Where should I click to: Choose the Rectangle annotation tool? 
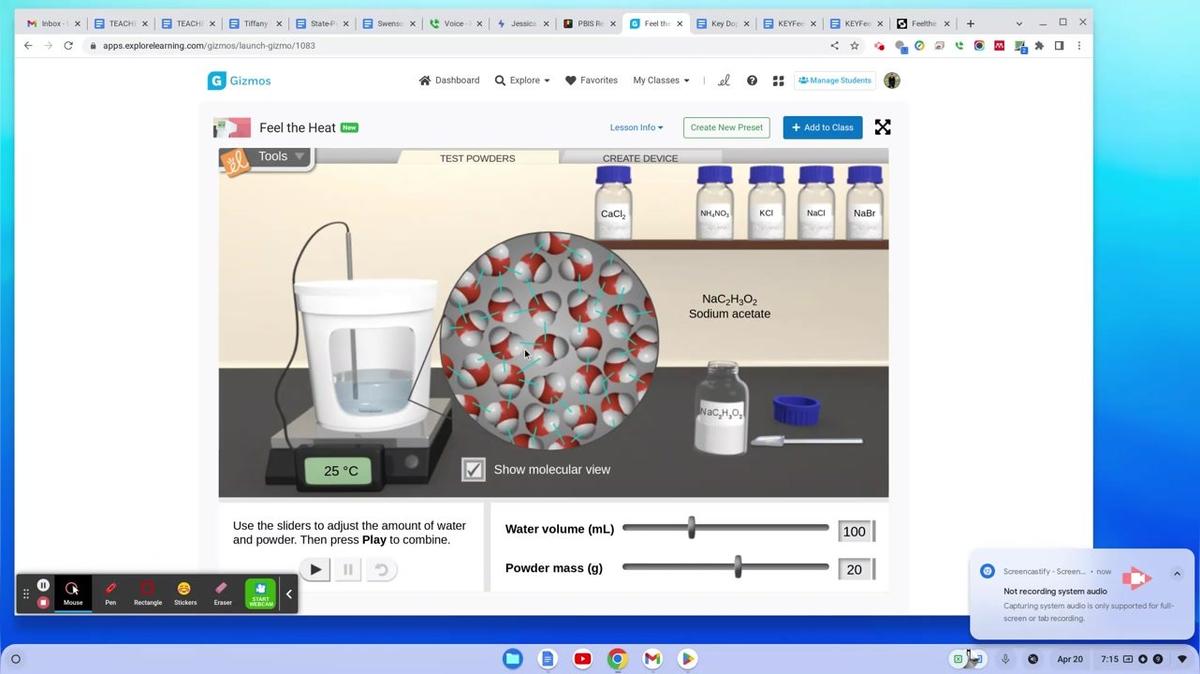tap(148, 592)
